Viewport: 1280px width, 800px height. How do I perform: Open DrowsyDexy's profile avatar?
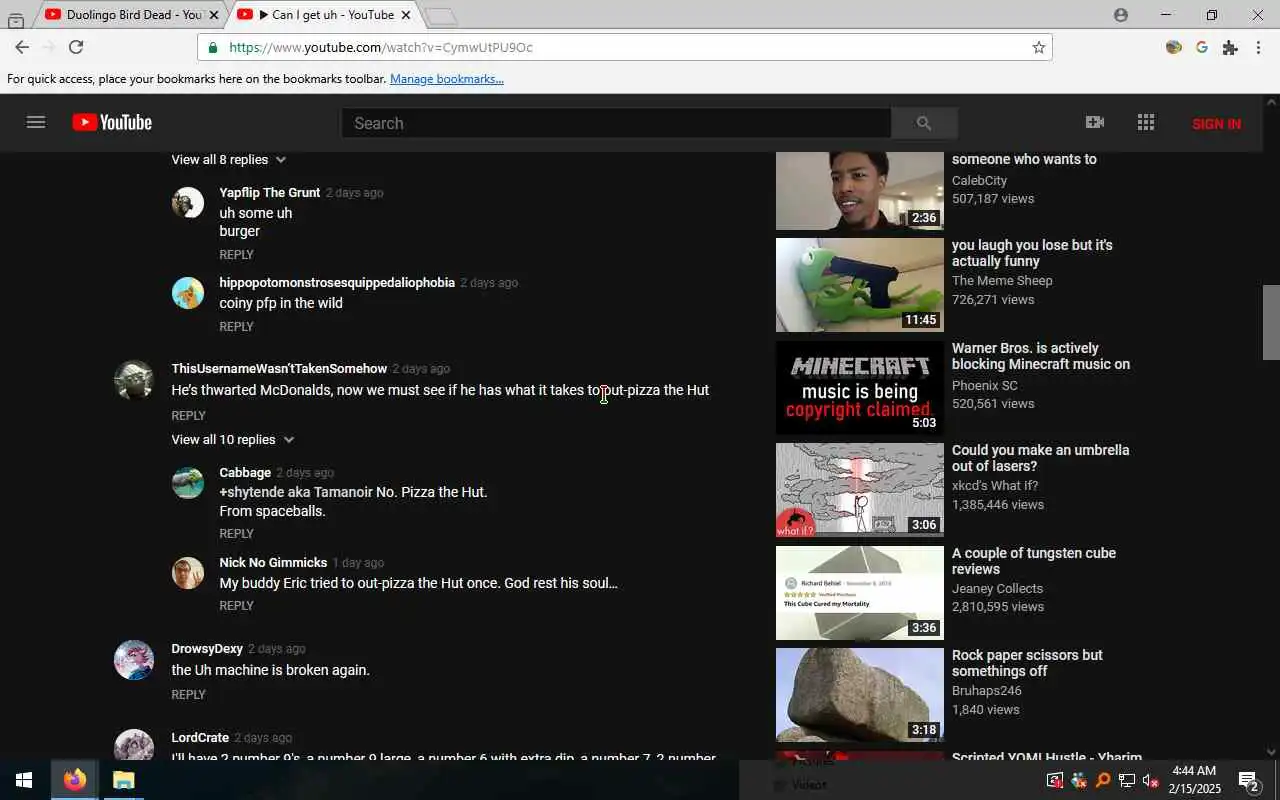point(134,660)
